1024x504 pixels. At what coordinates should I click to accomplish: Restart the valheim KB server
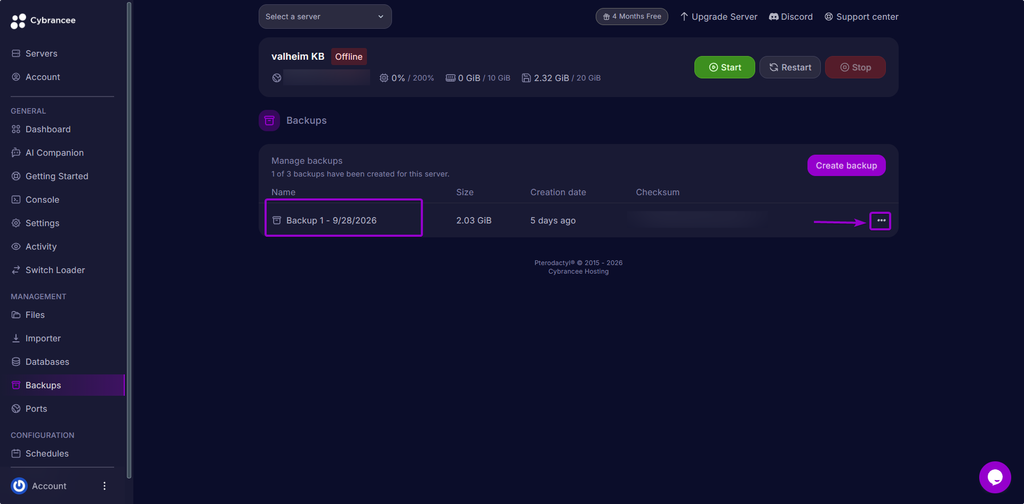pos(790,67)
